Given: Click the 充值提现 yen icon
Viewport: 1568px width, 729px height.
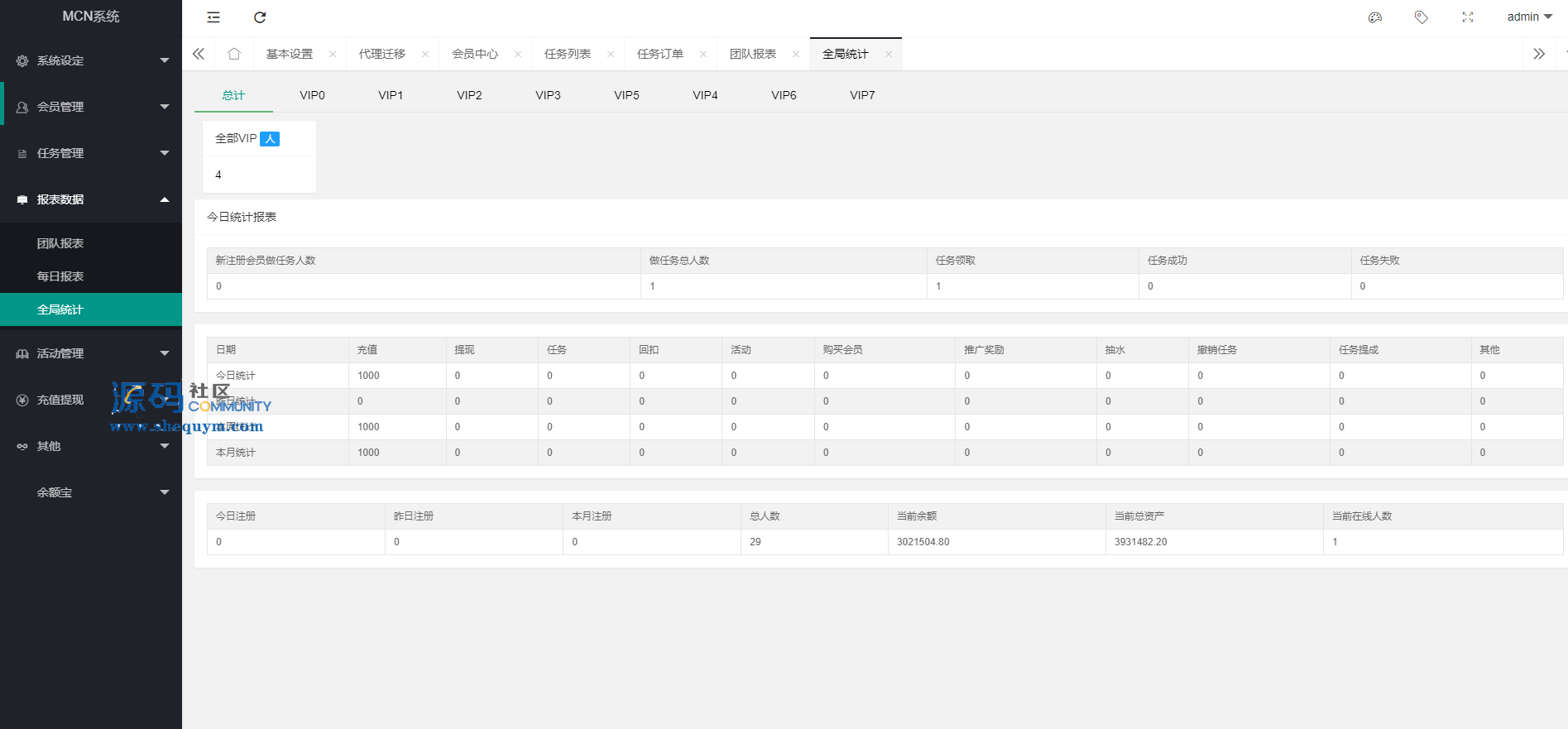Looking at the screenshot, I should [22, 400].
